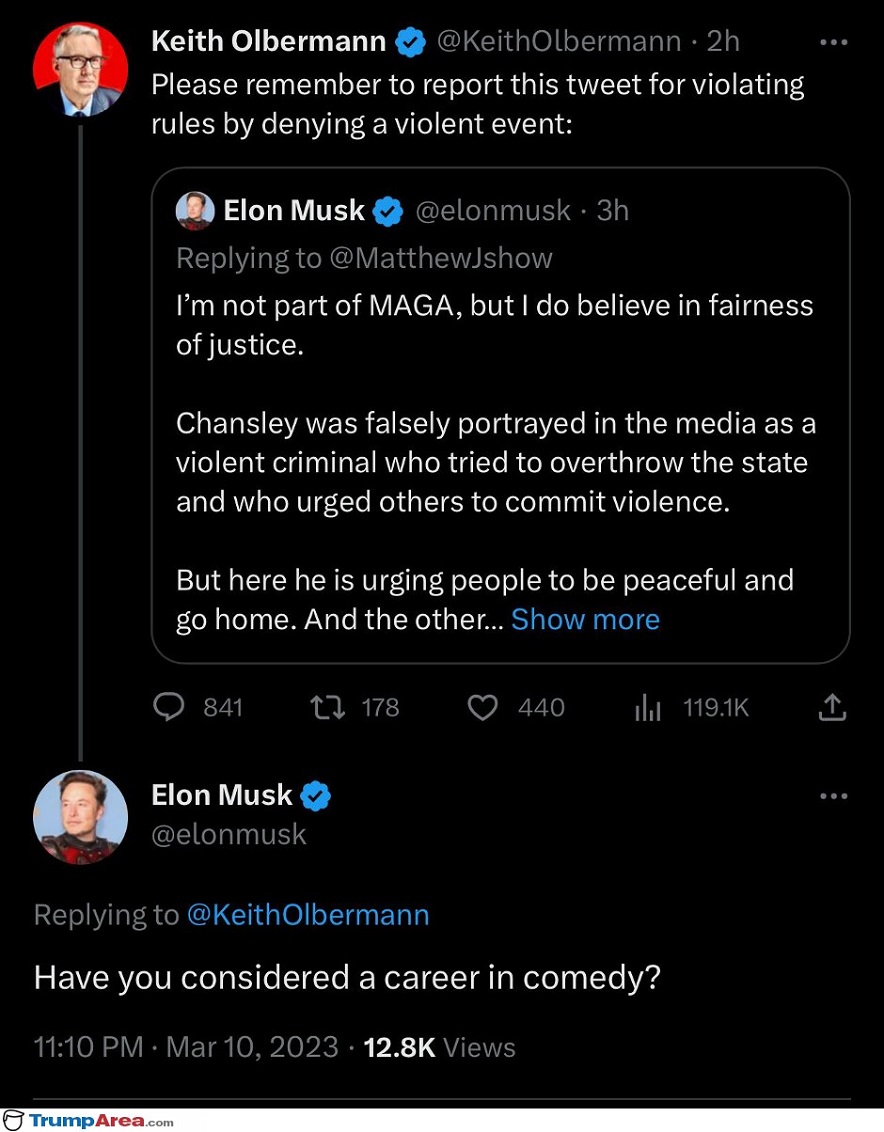The width and height of the screenshot is (884, 1132).
Task: Open the tweet analytics views icon
Action: tap(648, 708)
